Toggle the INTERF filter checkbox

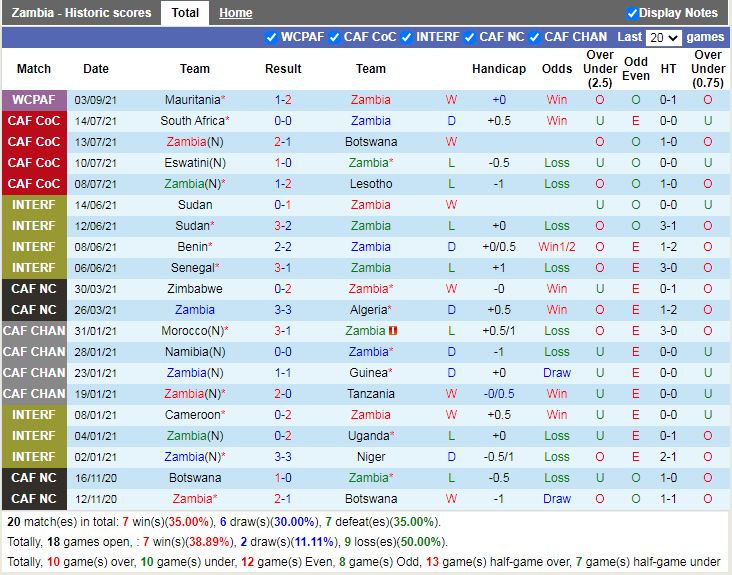(406, 38)
